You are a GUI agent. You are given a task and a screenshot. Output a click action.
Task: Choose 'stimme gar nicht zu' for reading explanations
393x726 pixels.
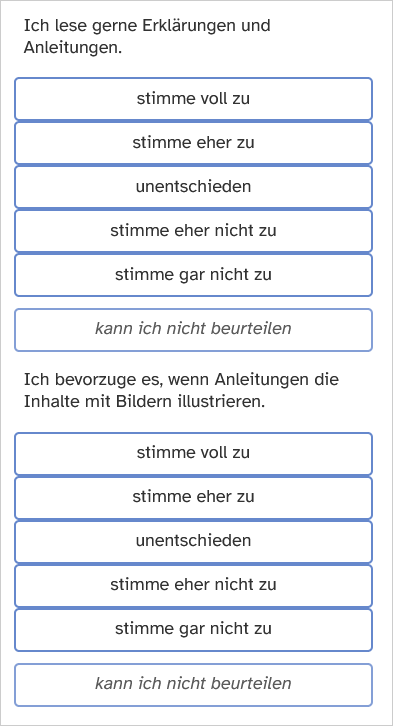point(193,275)
